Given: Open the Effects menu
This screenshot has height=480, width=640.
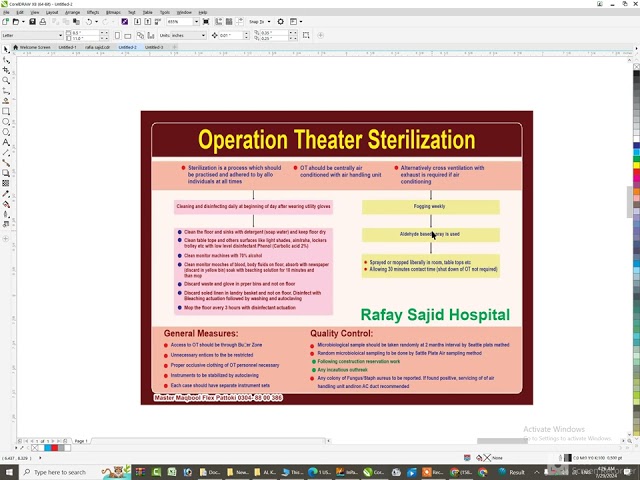Looking at the screenshot, I should tap(93, 13).
